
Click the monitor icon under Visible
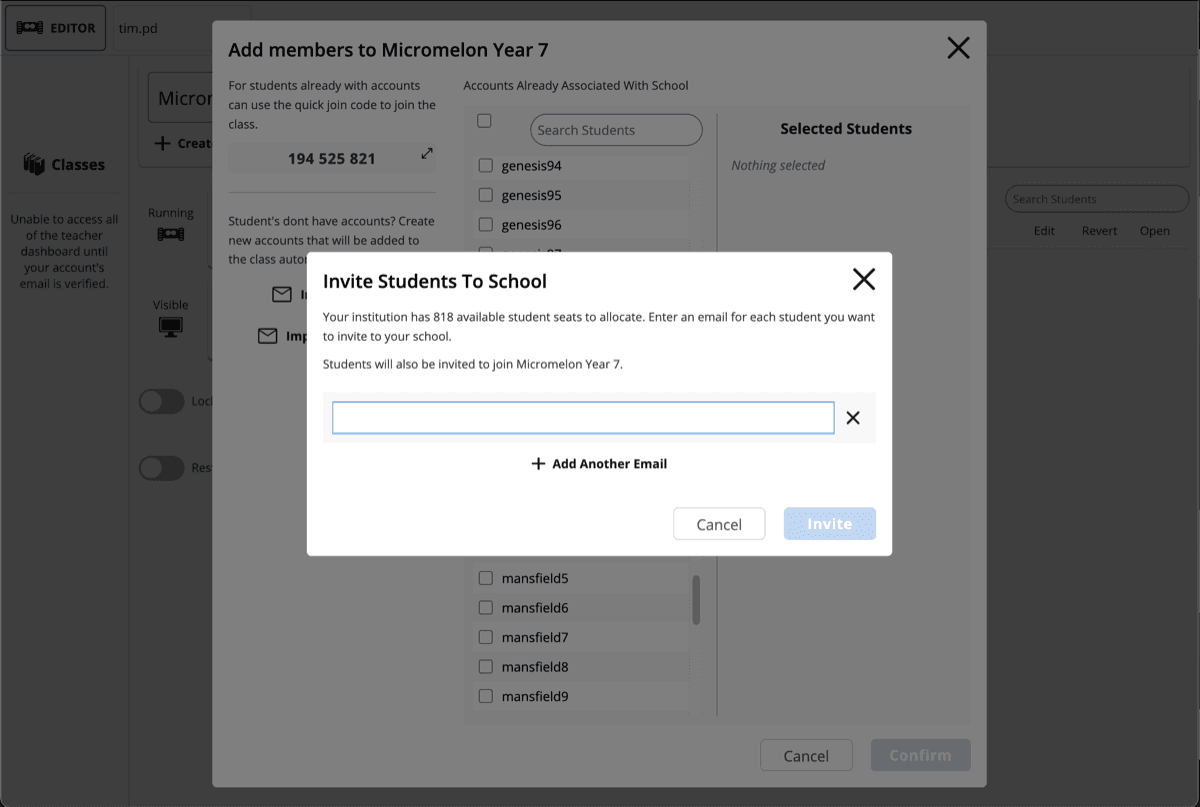point(170,323)
